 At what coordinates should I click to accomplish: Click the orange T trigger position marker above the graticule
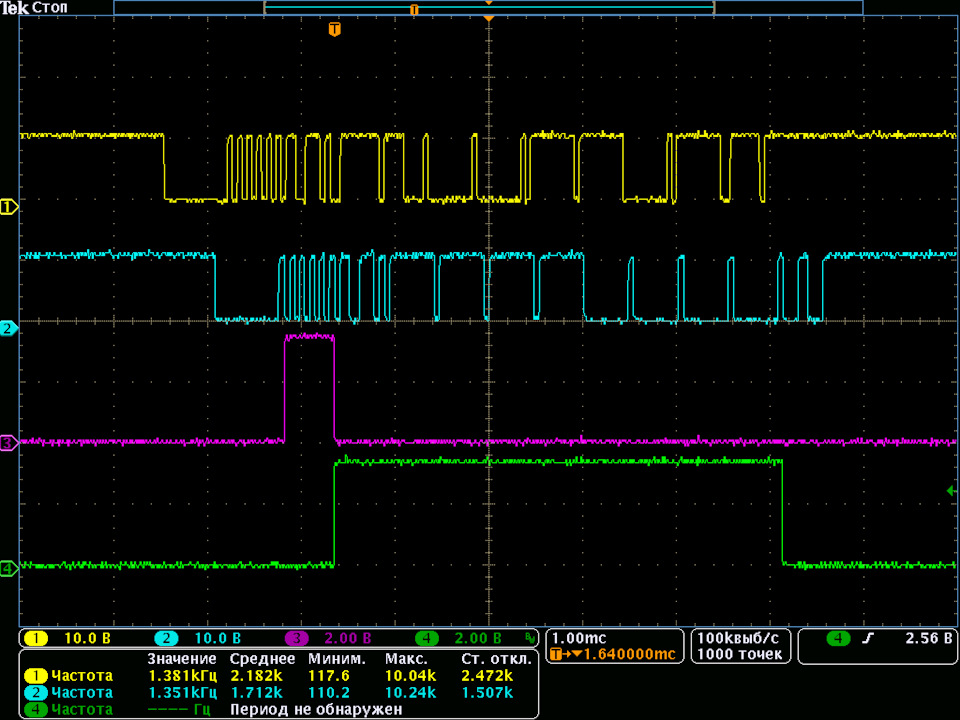[334, 29]
